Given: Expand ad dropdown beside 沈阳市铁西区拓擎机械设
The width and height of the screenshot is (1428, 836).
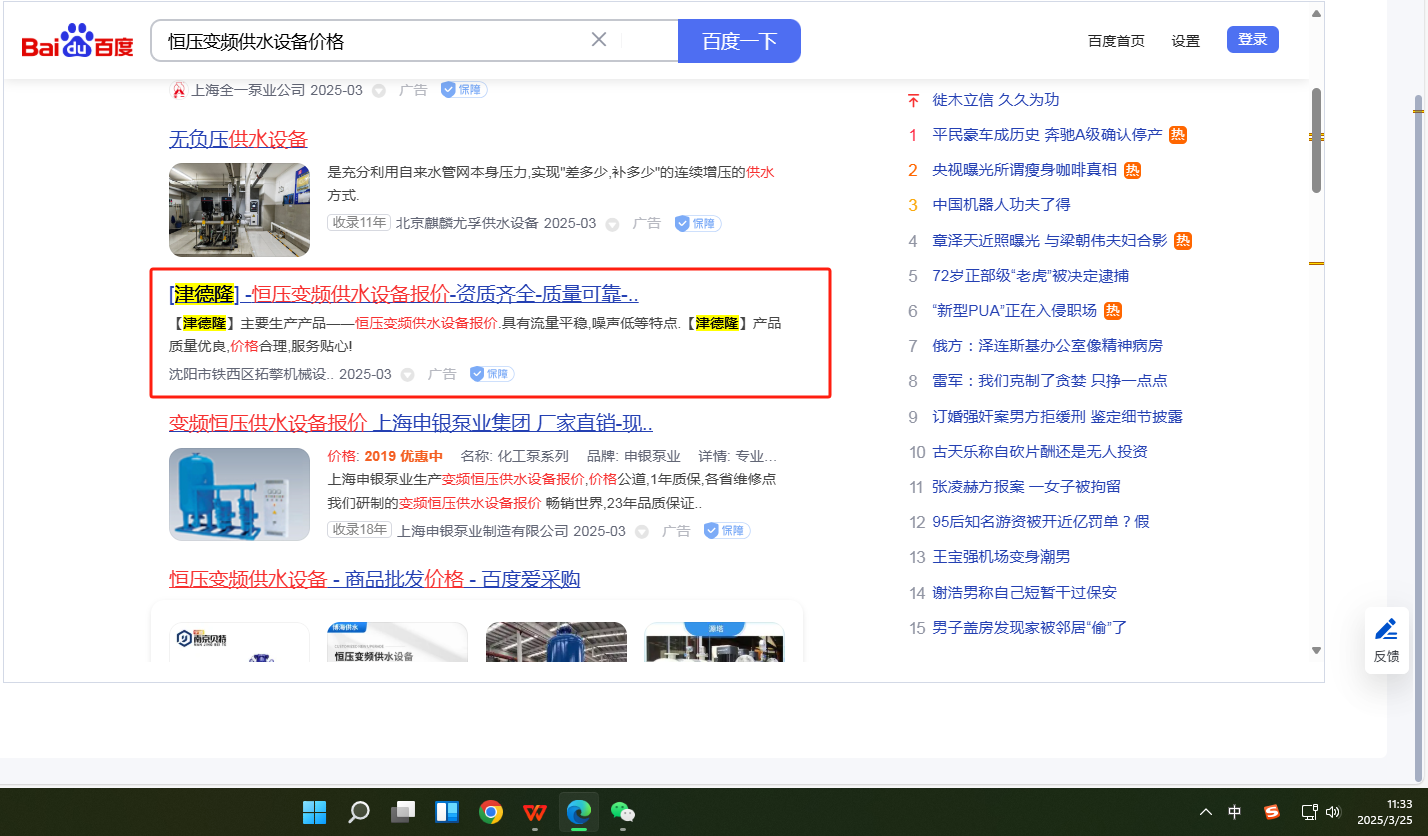Looking at the screenshot, I should (408, 375).
